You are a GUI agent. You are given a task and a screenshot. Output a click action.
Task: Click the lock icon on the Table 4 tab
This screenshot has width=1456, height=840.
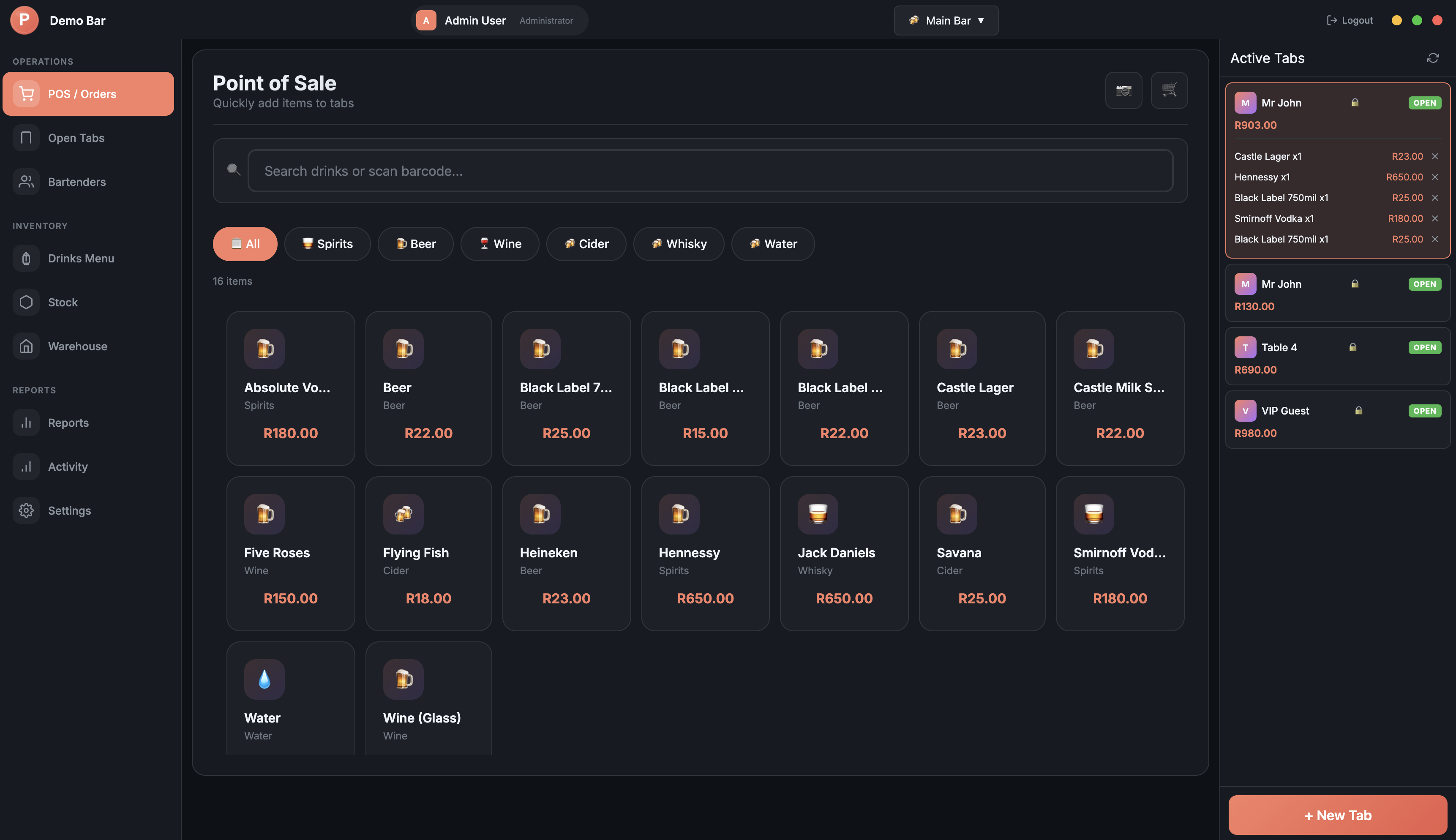pyautogui.click(x=1353, y=347)
